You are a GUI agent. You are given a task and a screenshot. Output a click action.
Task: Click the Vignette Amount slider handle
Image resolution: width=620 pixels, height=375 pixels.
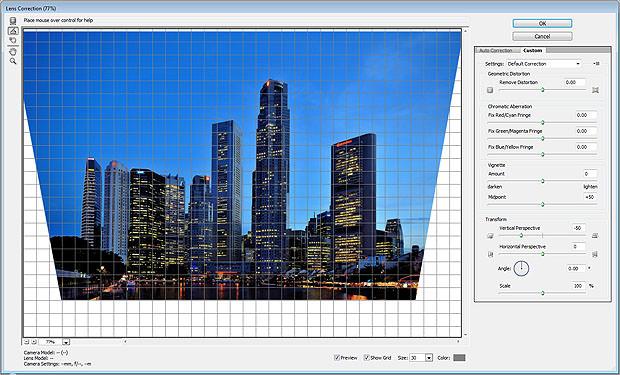(542, 181)
